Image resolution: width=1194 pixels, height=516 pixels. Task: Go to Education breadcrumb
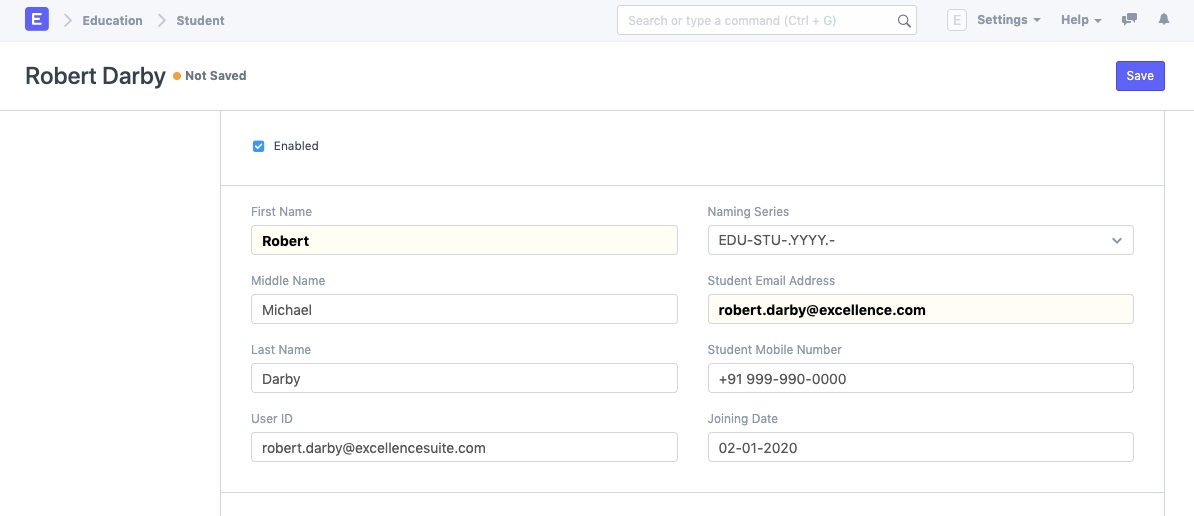click(x=112, y=21)
